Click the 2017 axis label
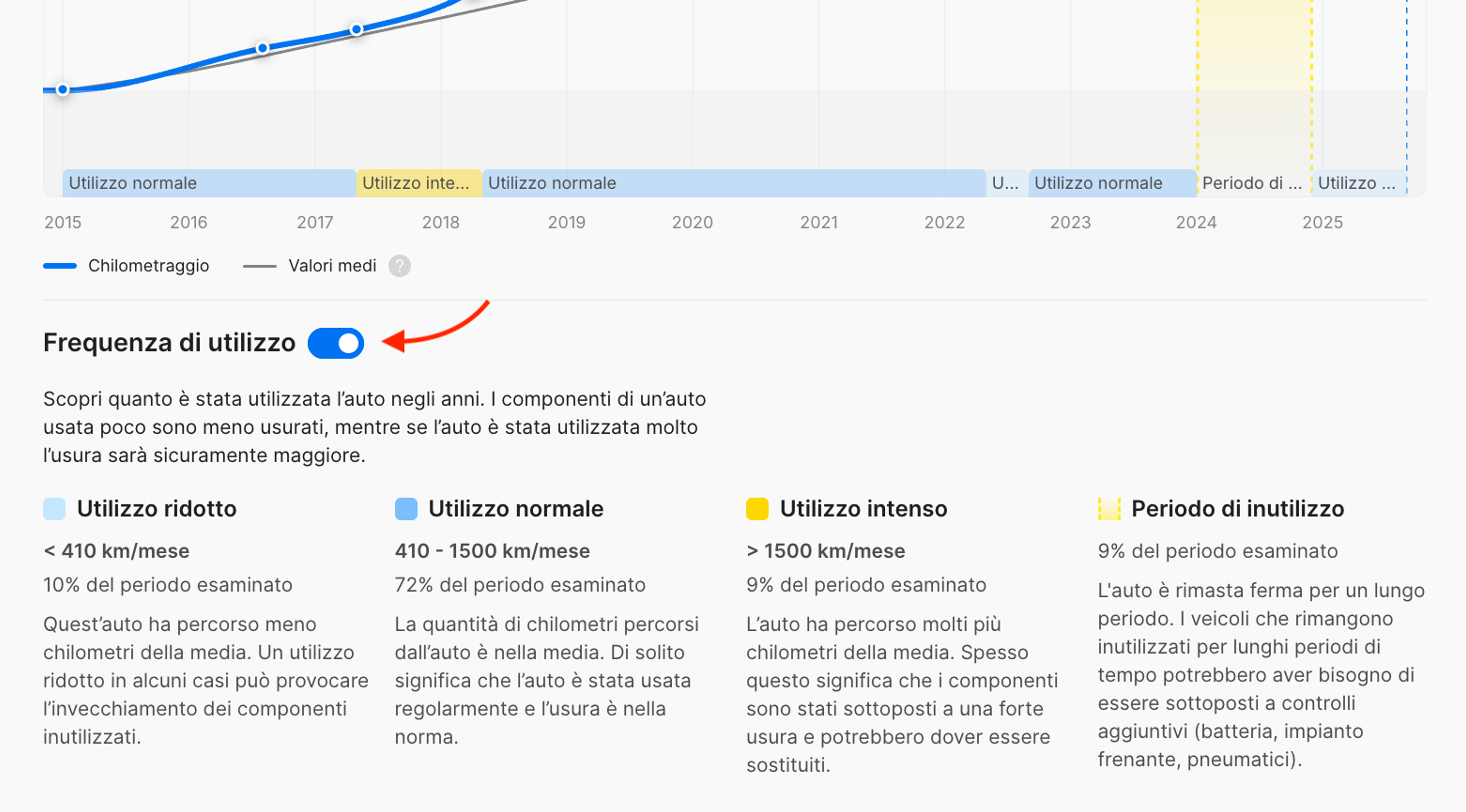 point(315,222)
